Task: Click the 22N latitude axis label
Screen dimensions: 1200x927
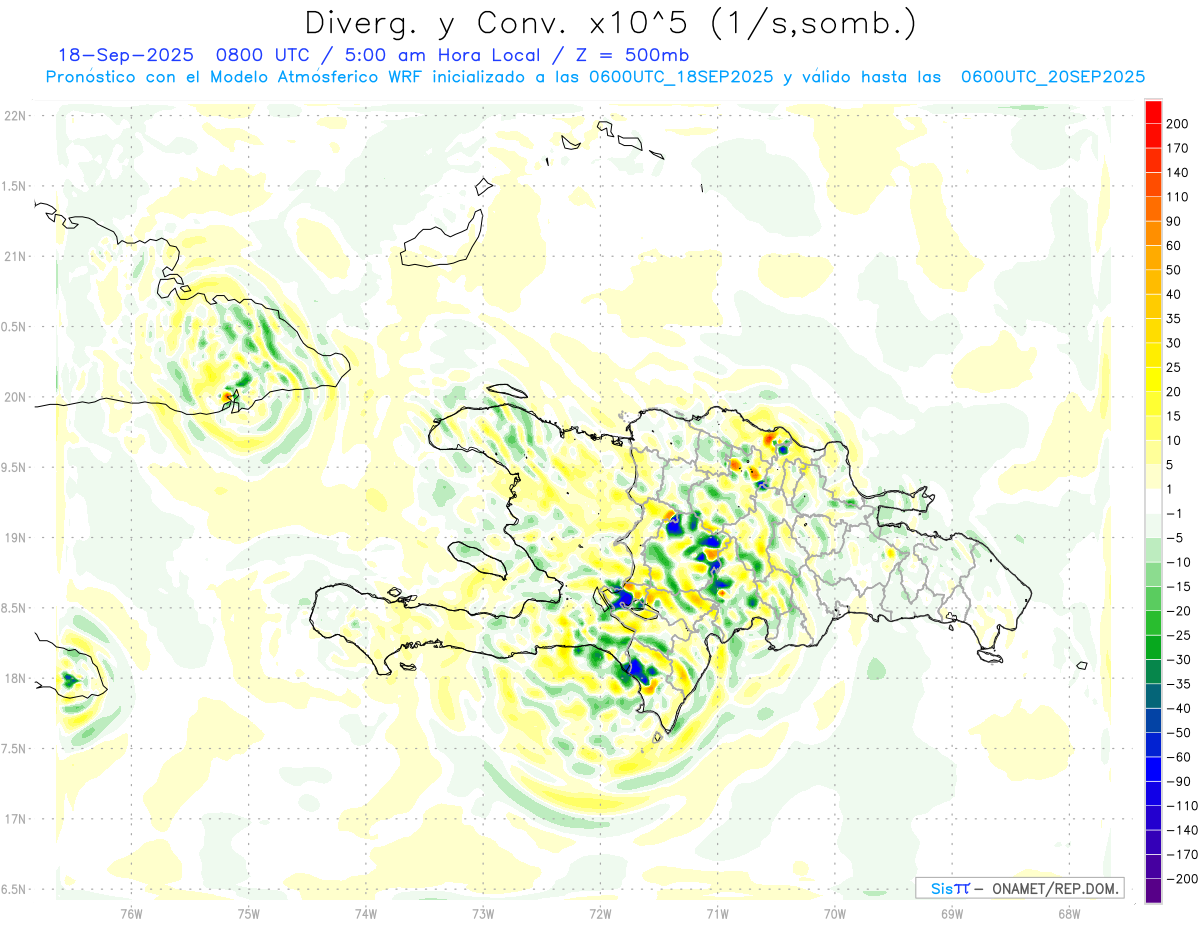Action: pyautogui.click(x=15, y=115)
